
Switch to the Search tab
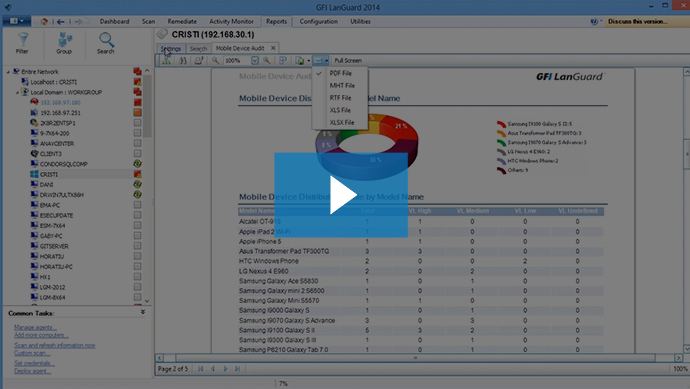(198, 48)
